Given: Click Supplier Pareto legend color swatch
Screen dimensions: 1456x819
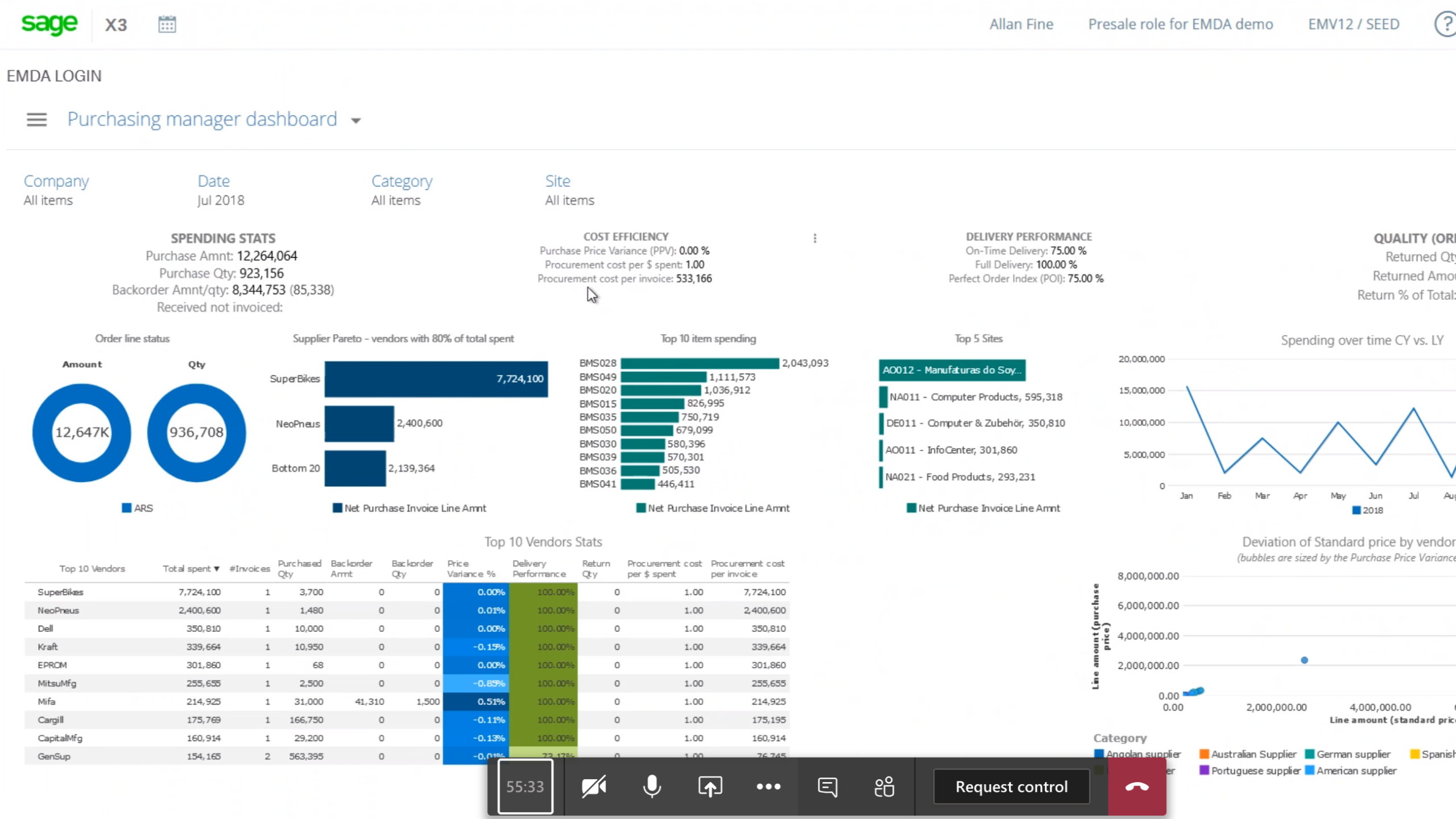Looking at the screenshot, I should [337, 508].
